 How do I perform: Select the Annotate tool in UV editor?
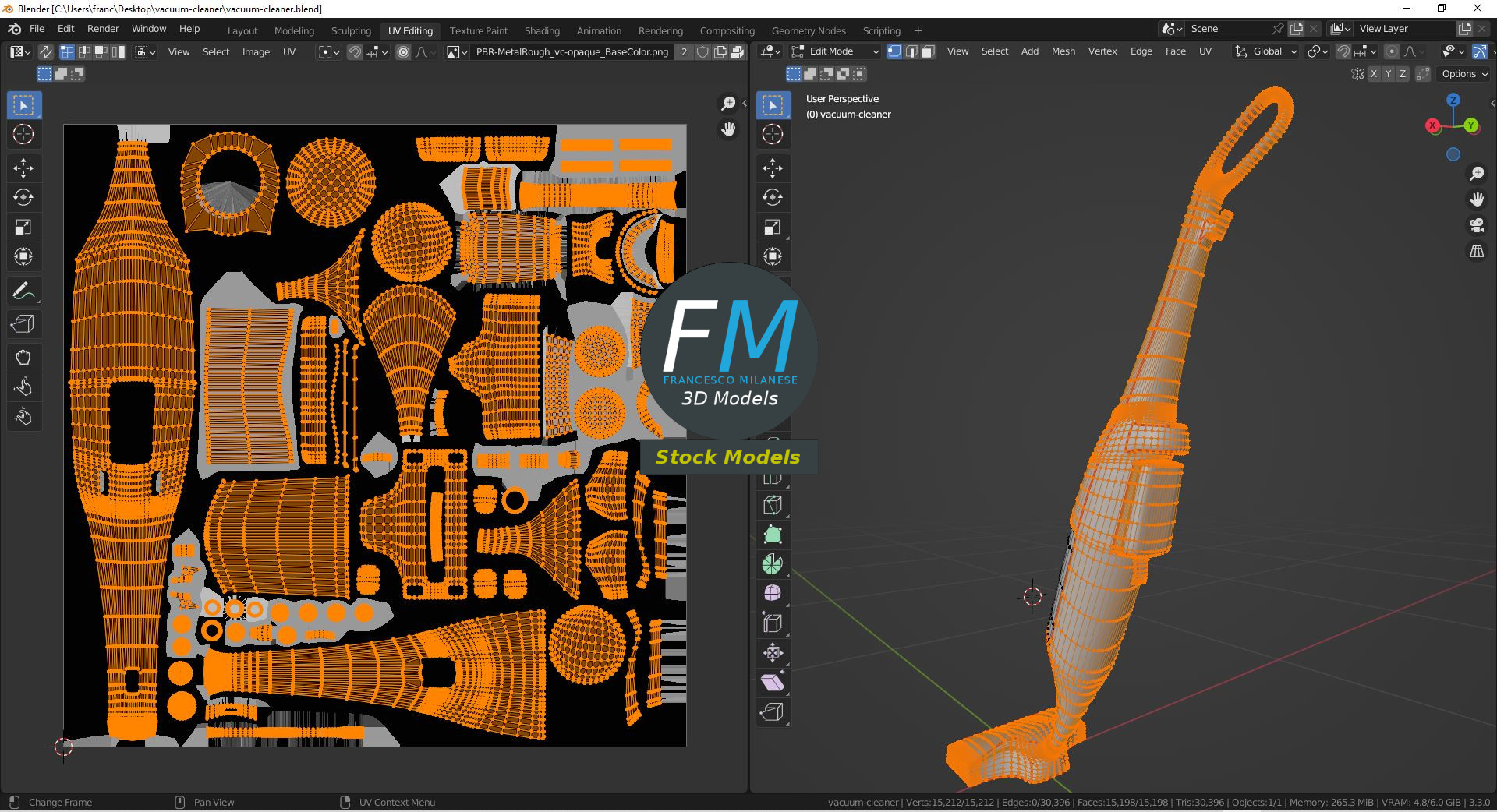pyautogui.click(x=23, y=291)
